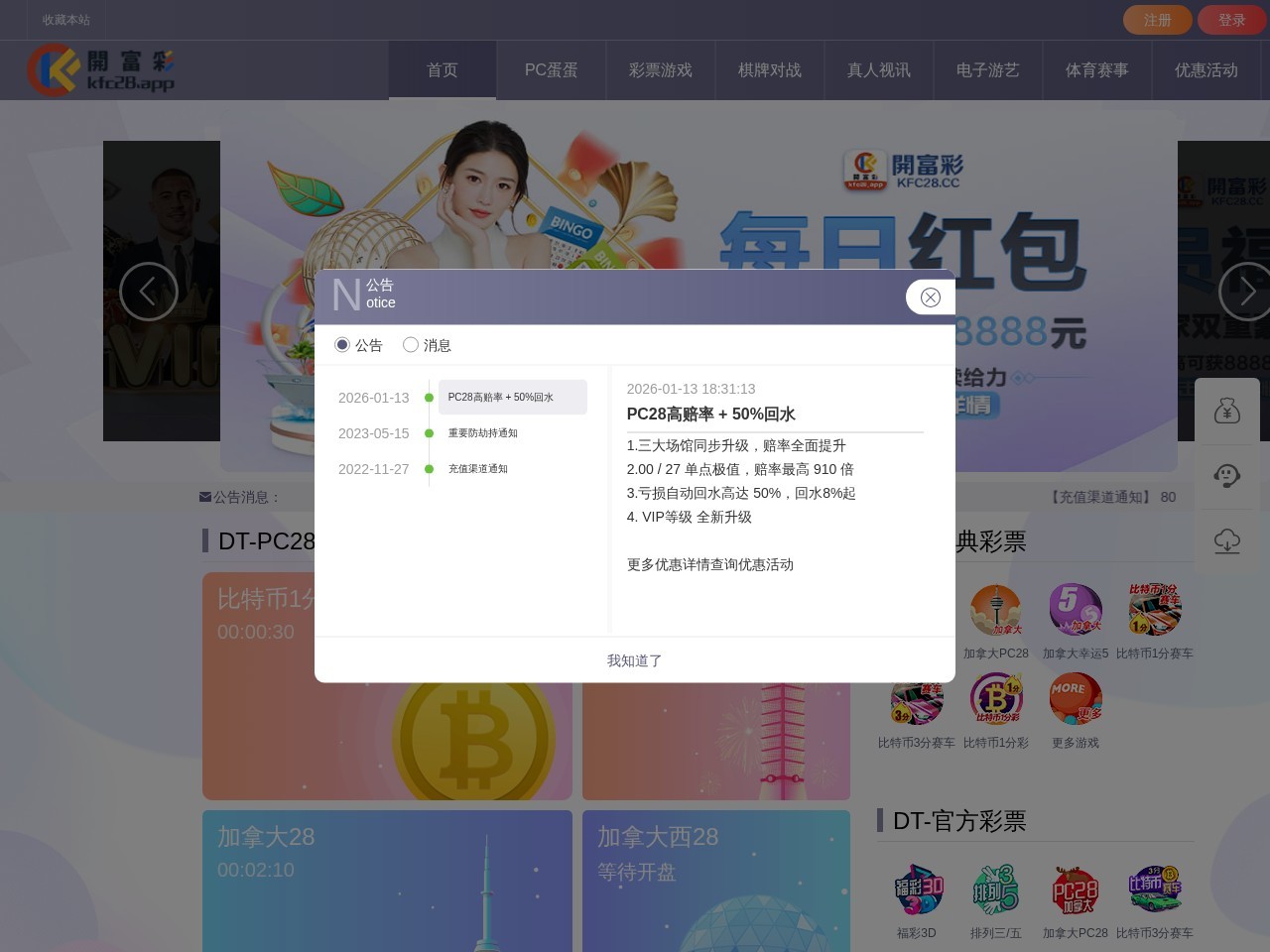1270x952 pixels.
Task: Open the 真人视讯 navigation tab
Action: pyautogui.click(x=879, y=69)
